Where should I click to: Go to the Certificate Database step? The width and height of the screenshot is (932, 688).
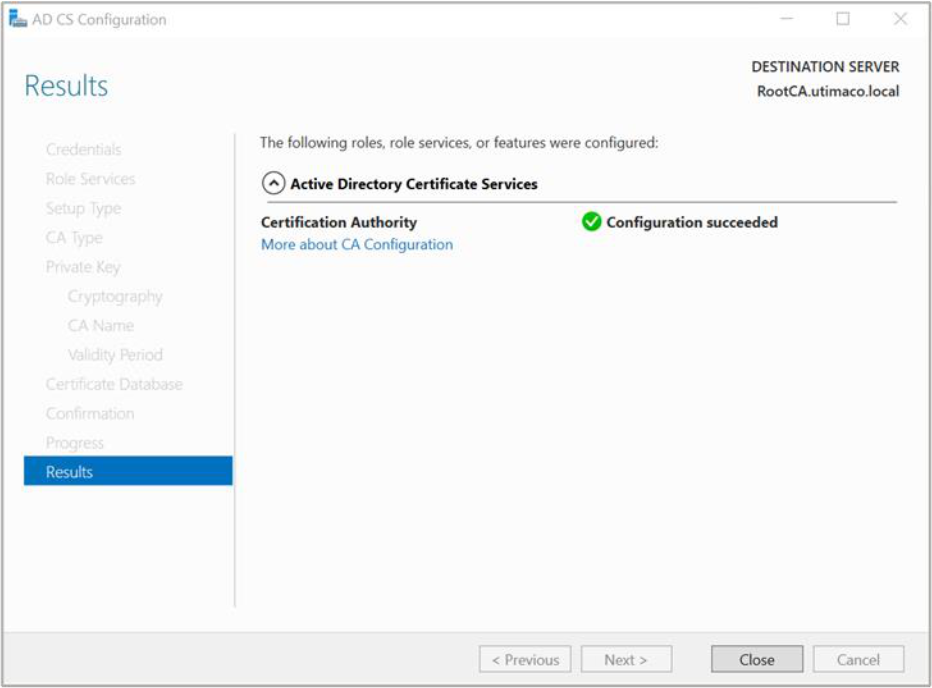coord(114,384)
